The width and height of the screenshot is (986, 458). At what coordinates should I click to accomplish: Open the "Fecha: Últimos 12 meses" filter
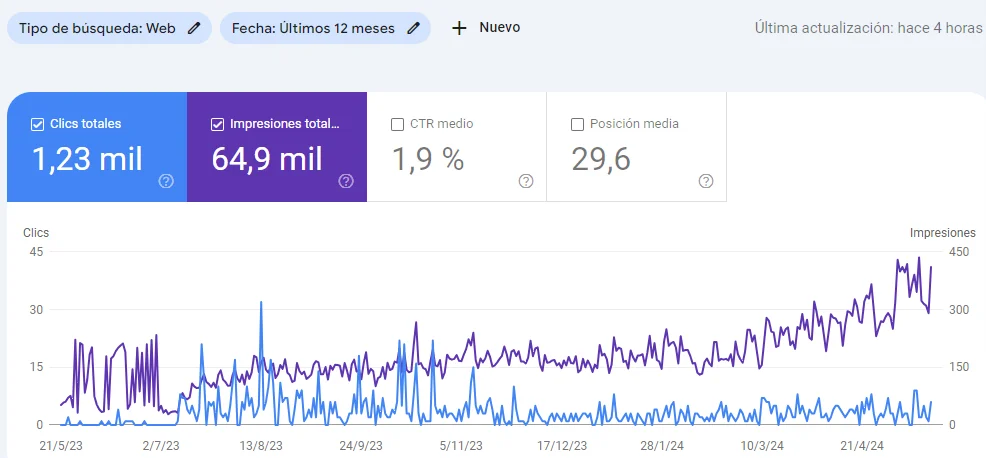click(x=312, y=28)
